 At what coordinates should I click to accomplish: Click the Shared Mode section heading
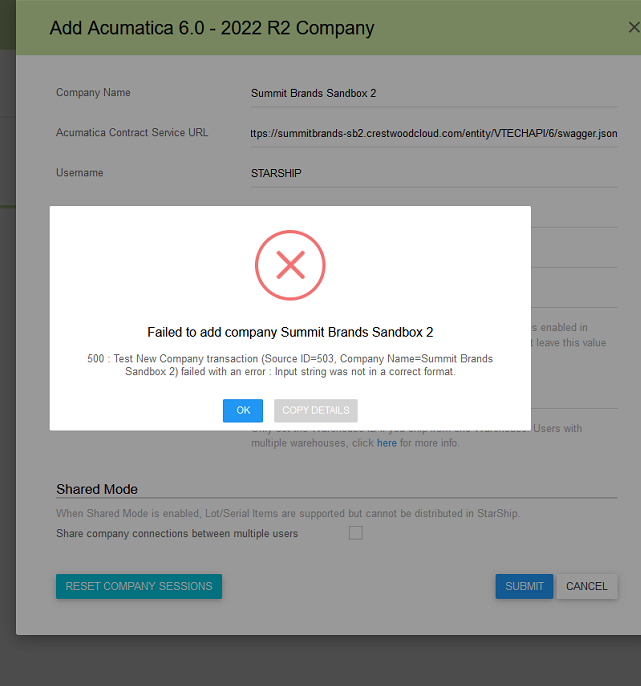click(x=97, y=489)
